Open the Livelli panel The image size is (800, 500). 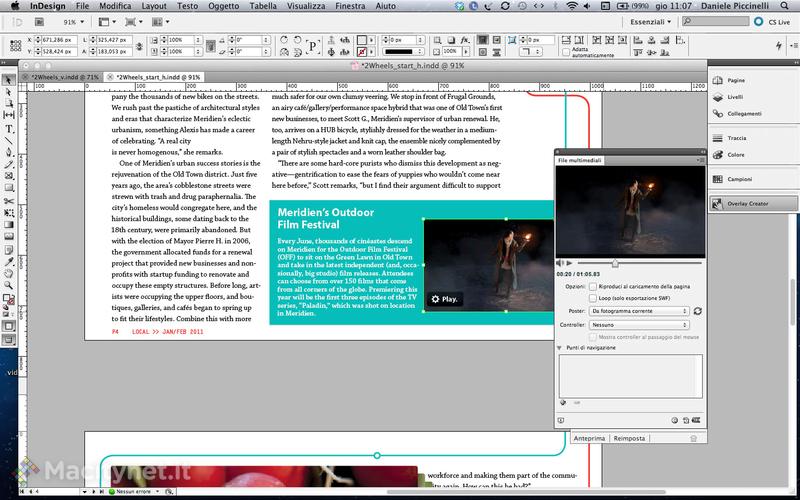(x=735, y=97)
